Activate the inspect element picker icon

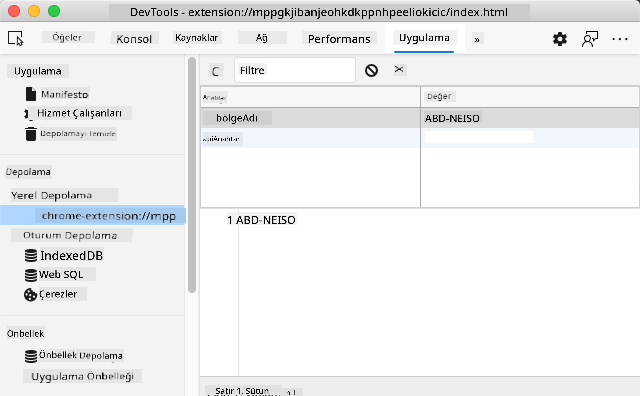(x=16, y=38)
